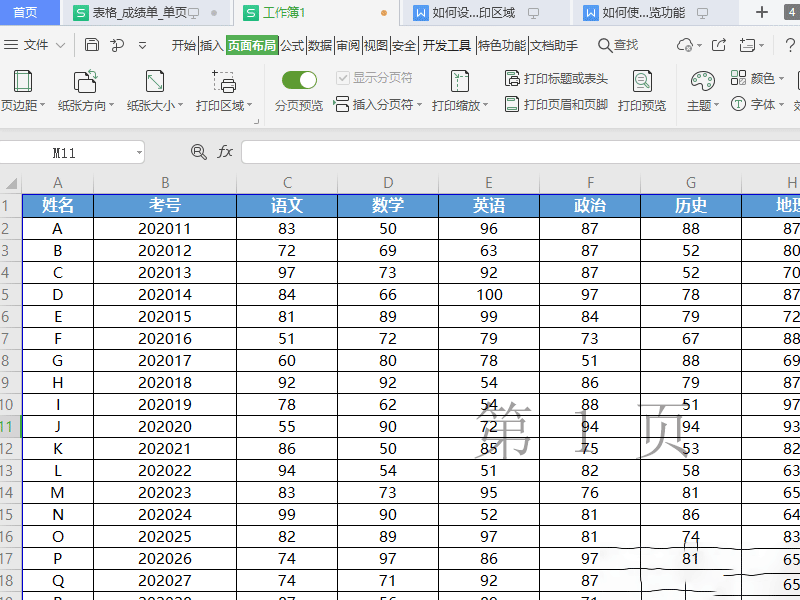Select cell containing 100 in English column
The height and width of the screenshot is (600, 800).
point(489,294)
